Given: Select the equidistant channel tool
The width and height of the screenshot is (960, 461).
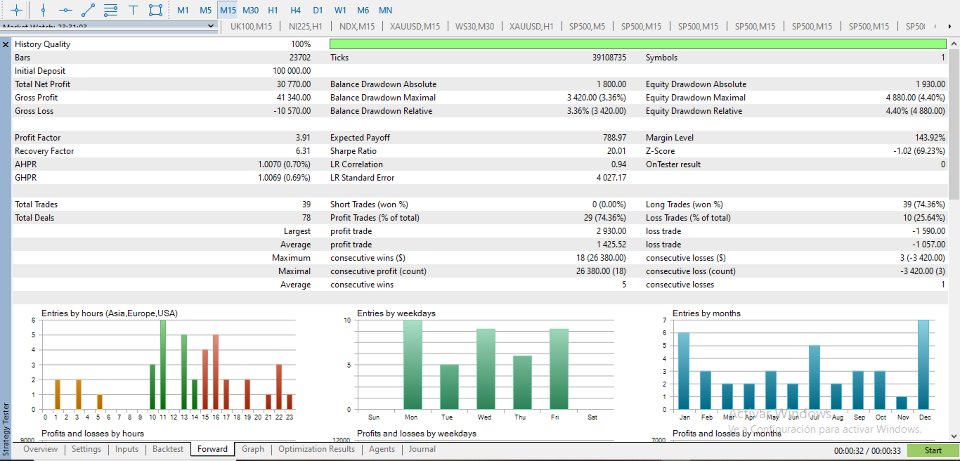Looking at the screenshot, I should [x=110, y=10].
